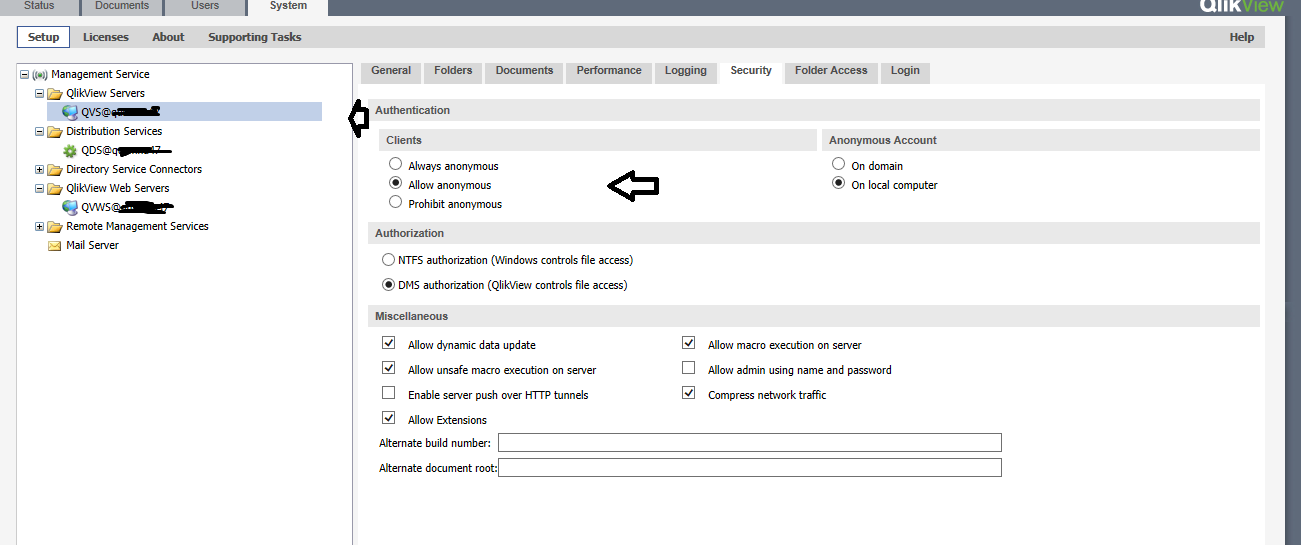Select the QVWS web server entry

tap(128, 207)
